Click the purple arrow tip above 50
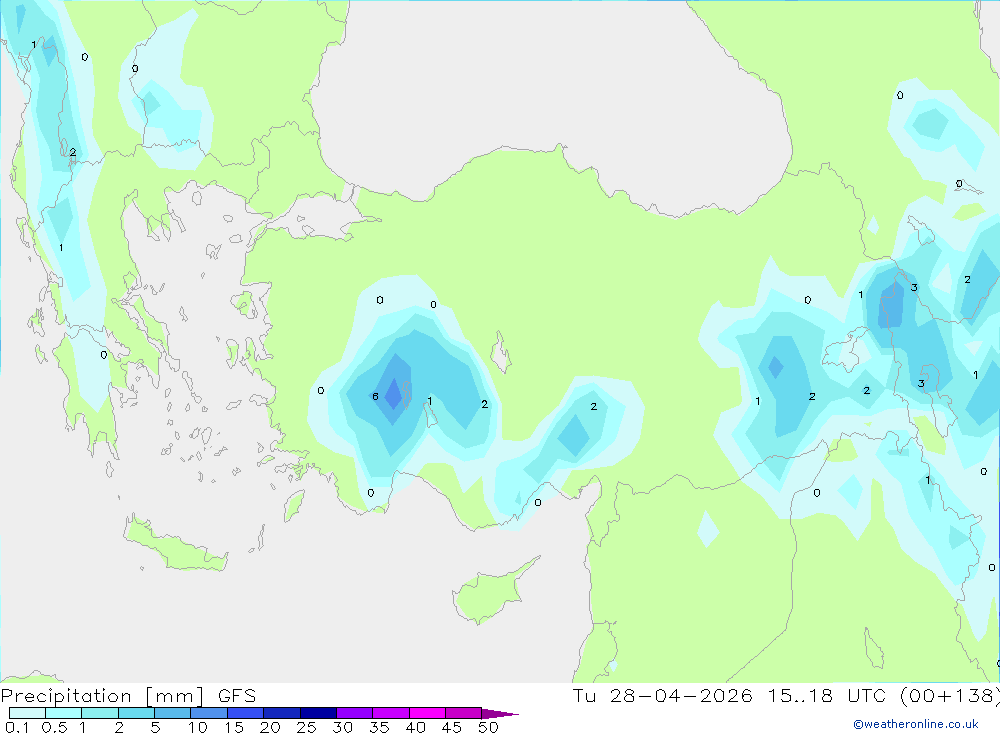Image resolution: width=1000 pixels, height=733 pixels. [x=500, y=713]
